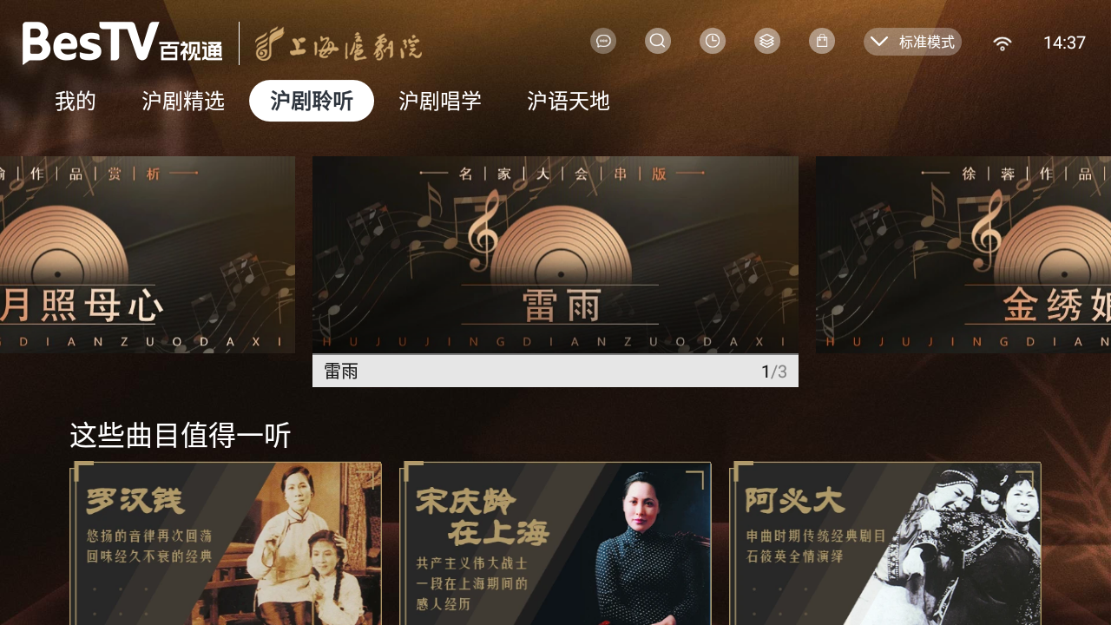
Task: Click the stacked layers icon
Action: point(767,41)
